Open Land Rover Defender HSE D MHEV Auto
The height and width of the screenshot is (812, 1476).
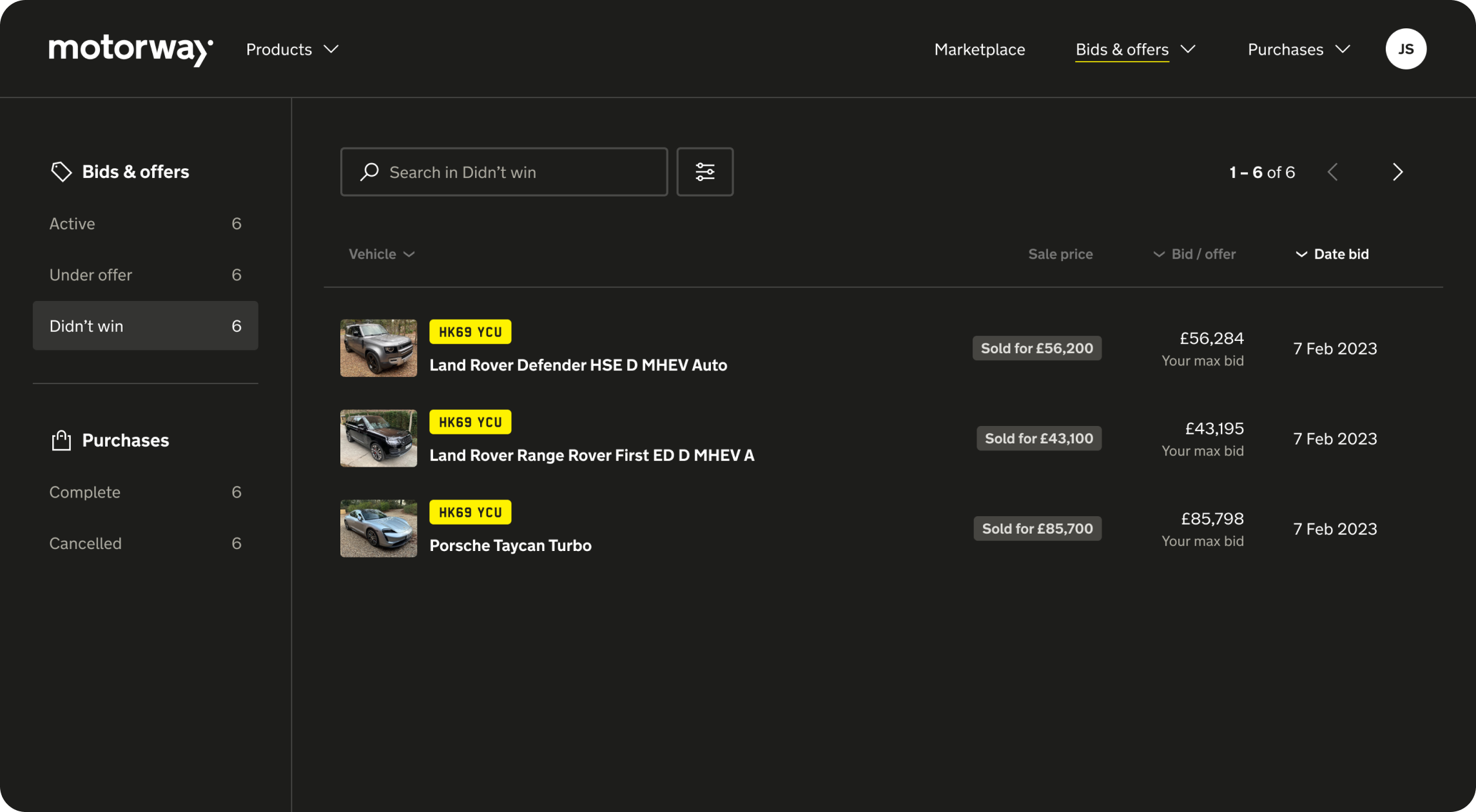click(578, 365)
